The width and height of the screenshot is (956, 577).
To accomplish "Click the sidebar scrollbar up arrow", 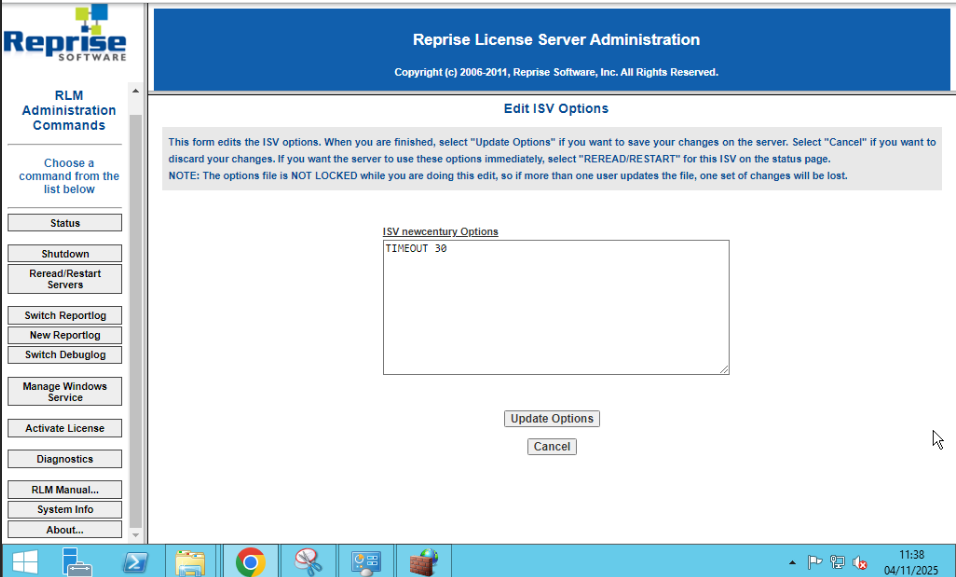I will 135,91.
